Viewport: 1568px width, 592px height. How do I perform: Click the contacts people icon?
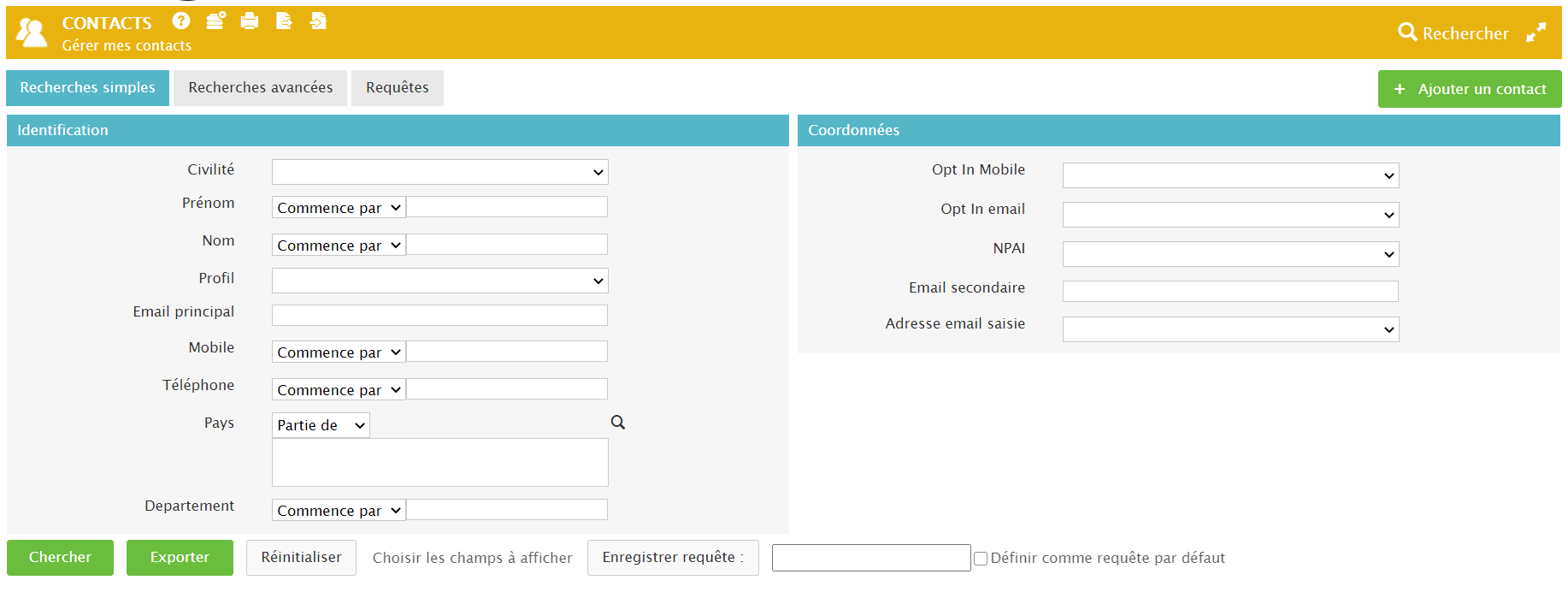[x=32, y=33]
